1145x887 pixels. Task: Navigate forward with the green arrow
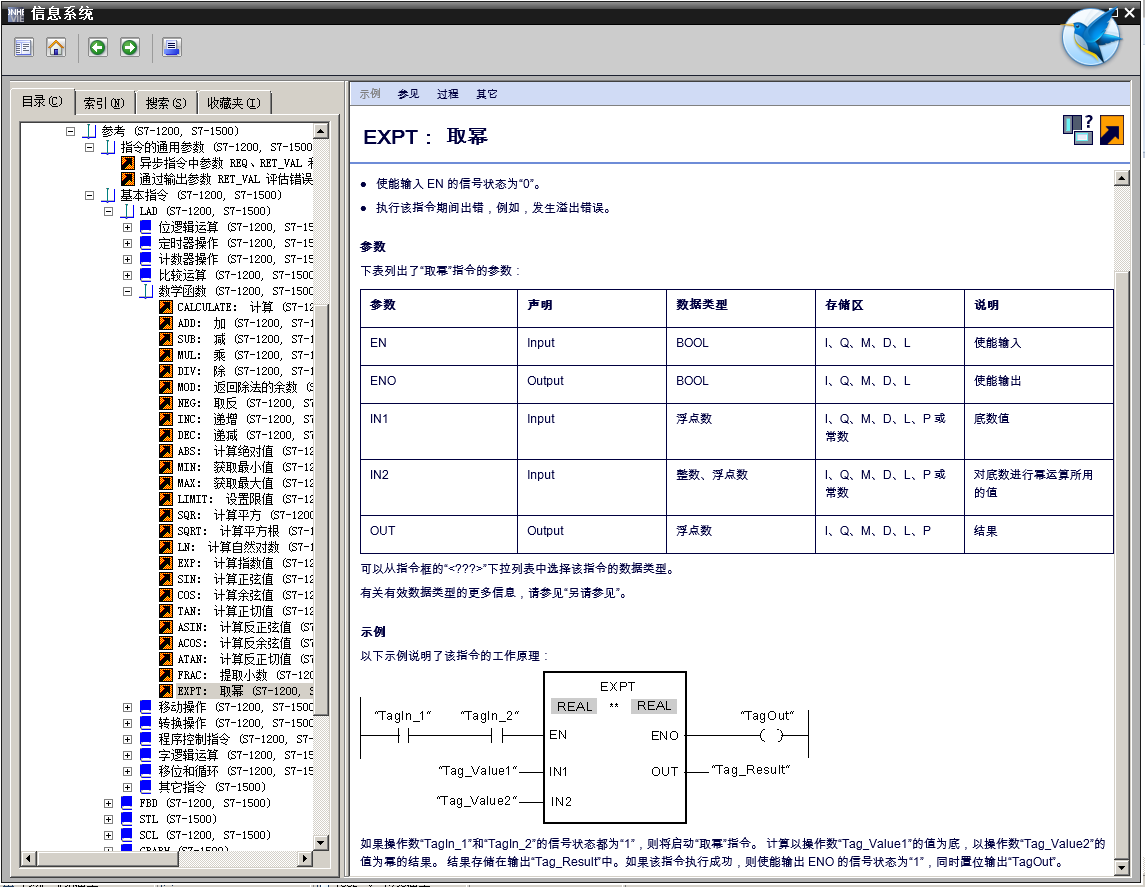130,48
